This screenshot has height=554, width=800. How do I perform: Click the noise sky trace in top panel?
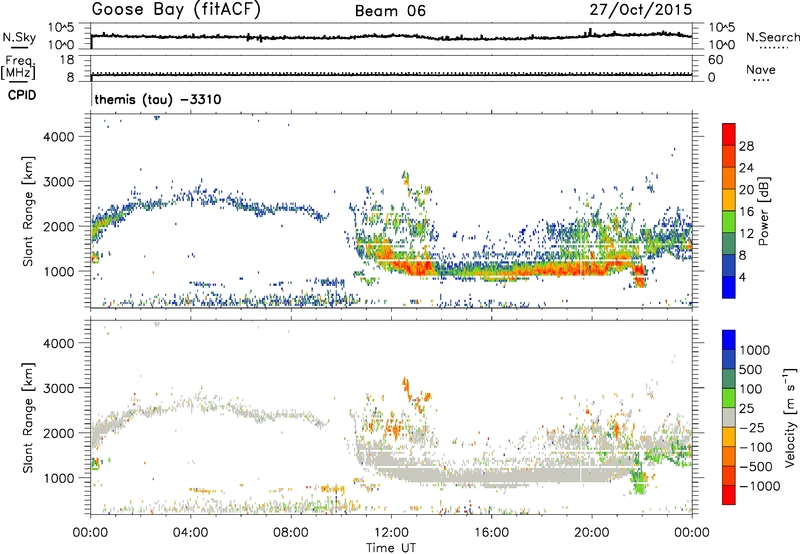click(x=391, y=36)
